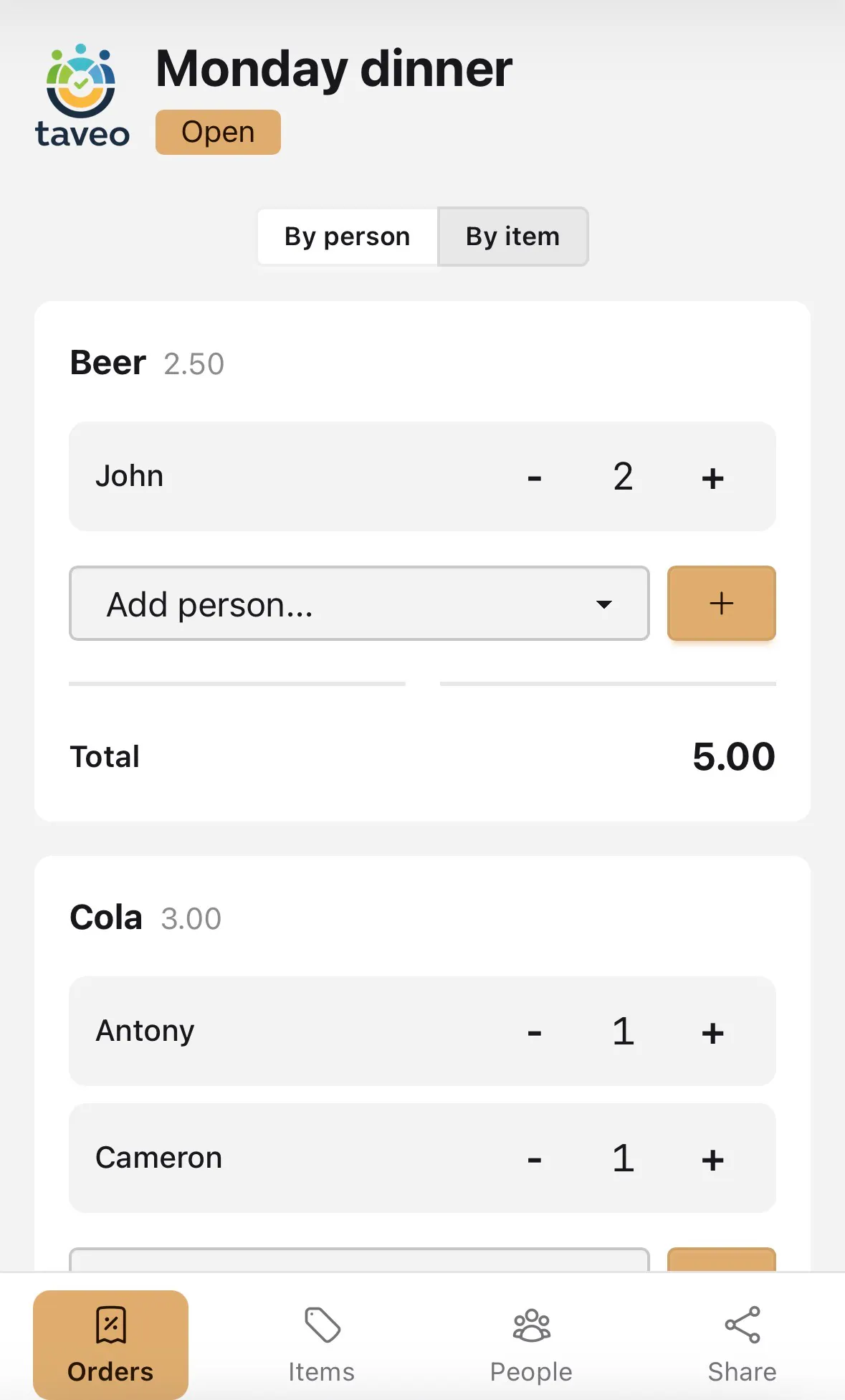This screenshot has width=845, height=1400.
Task: Decrease Cameron's cola count
Action: click(534, 1159)
